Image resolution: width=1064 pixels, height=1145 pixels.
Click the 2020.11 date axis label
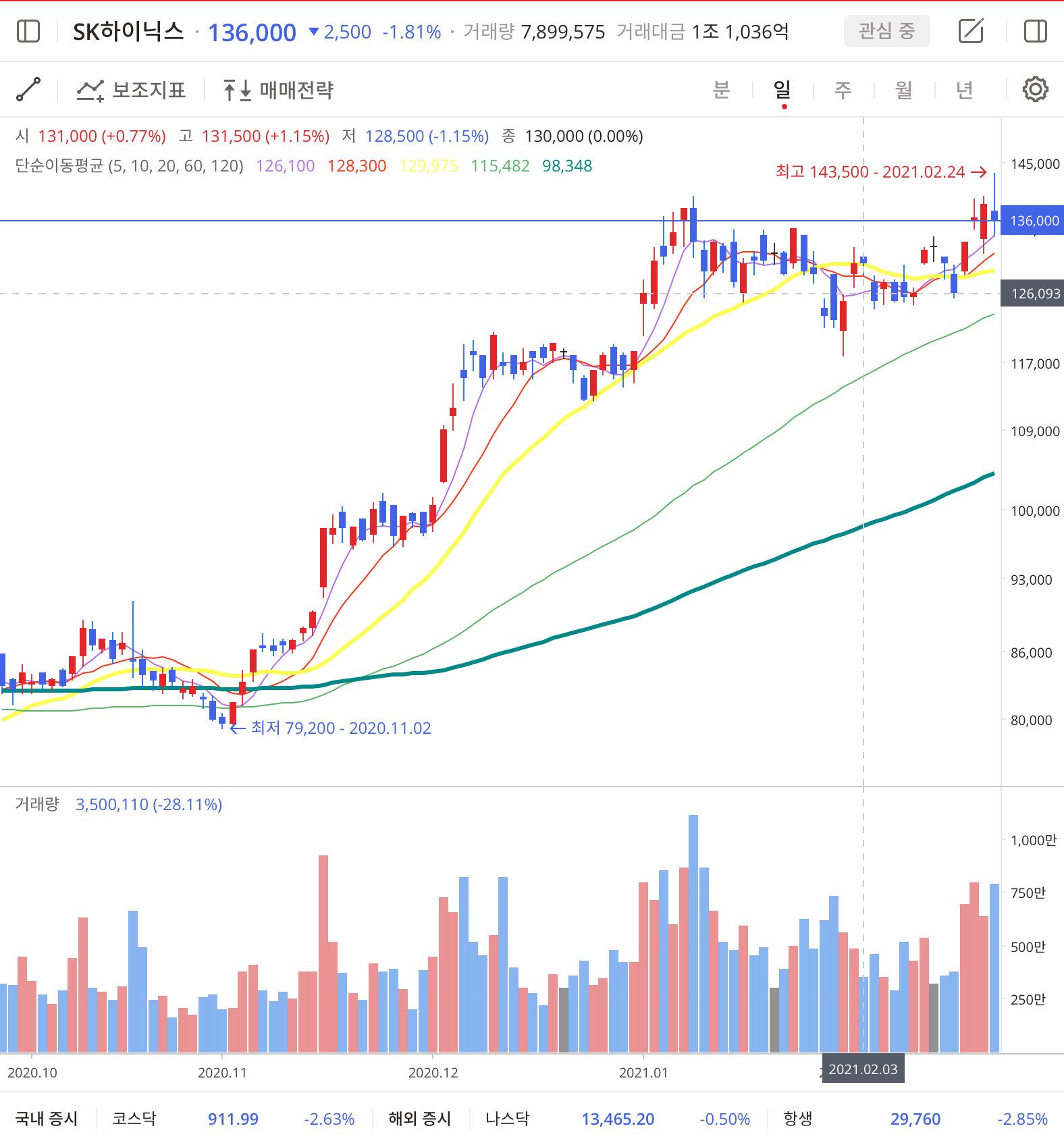pos(222,1073)
